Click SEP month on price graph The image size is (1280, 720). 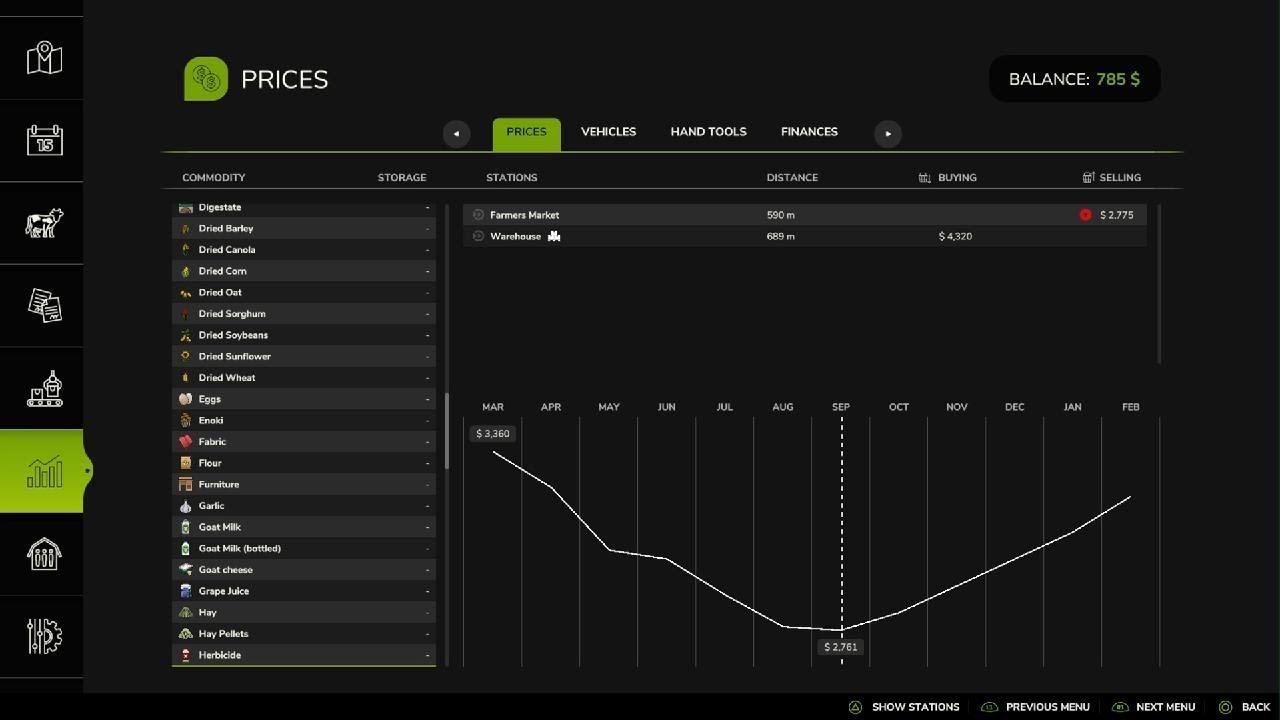click(841, 407)
